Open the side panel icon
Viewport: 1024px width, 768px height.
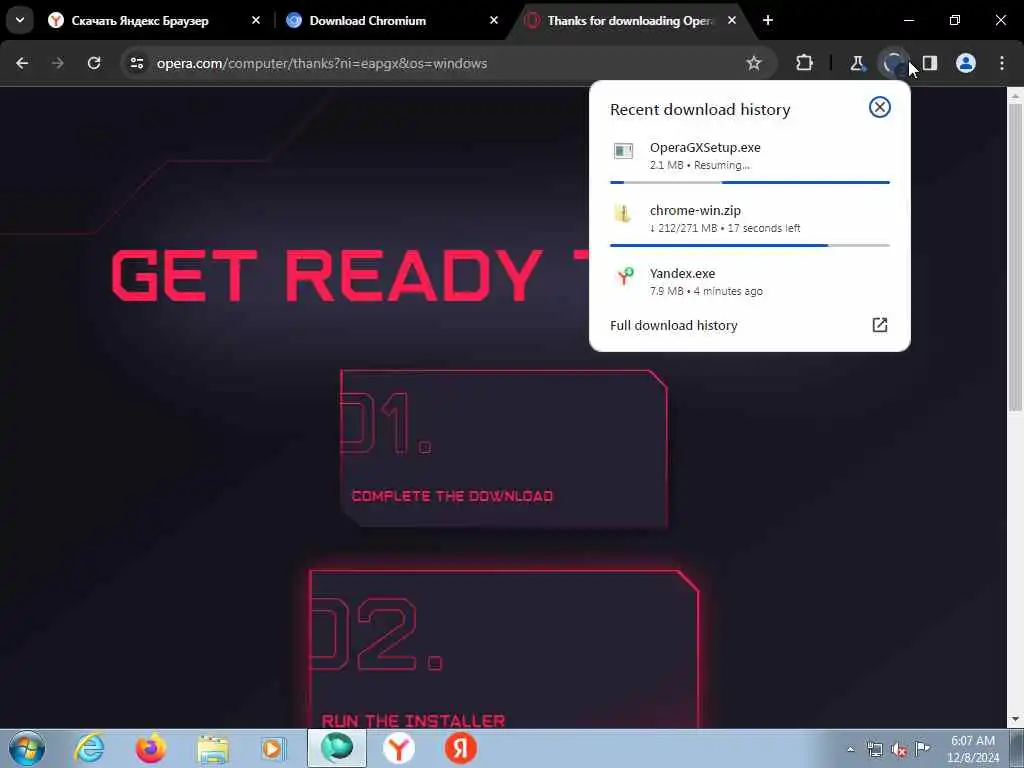tap(930, 63)
